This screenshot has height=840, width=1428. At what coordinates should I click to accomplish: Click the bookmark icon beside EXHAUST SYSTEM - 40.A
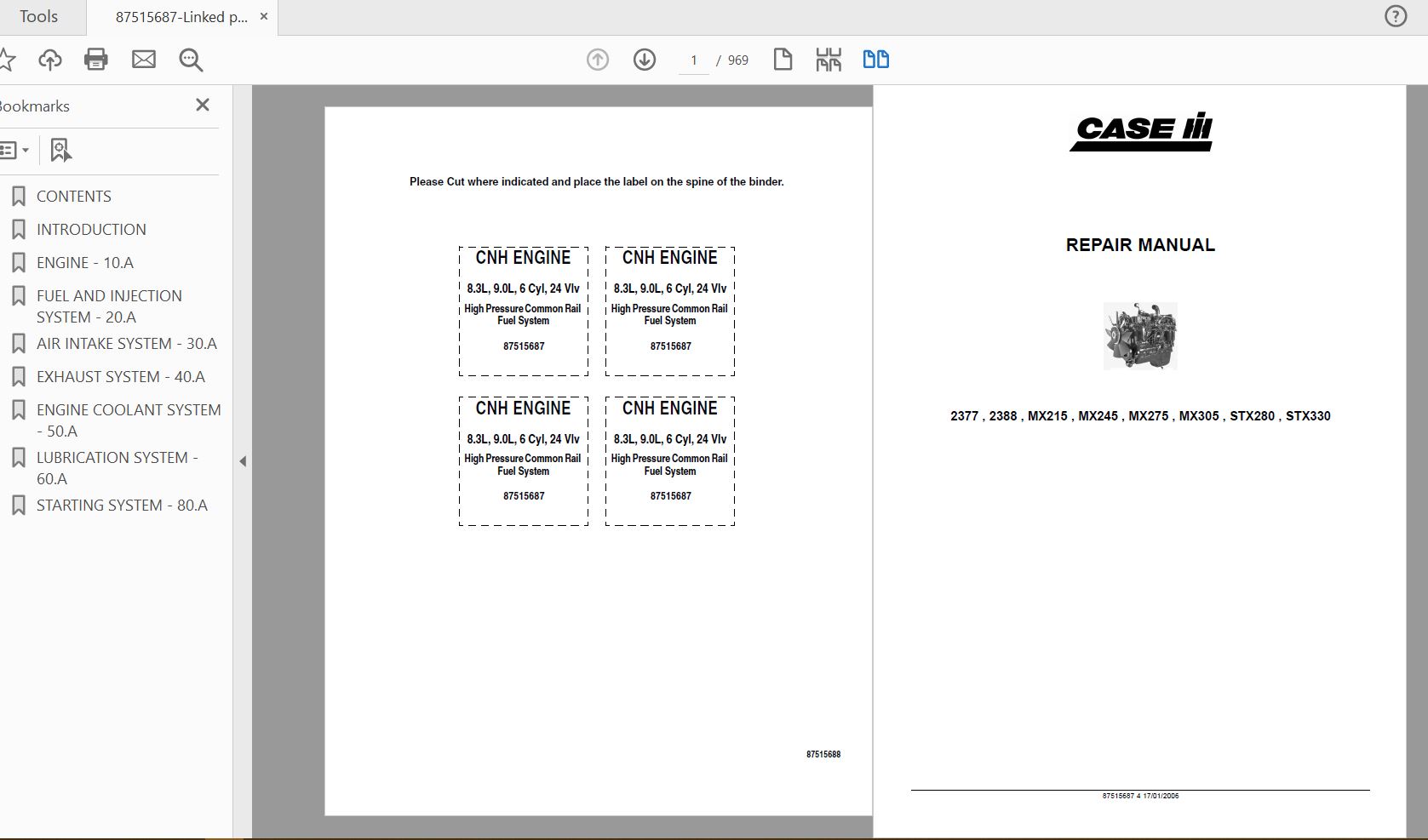point(19,377)
